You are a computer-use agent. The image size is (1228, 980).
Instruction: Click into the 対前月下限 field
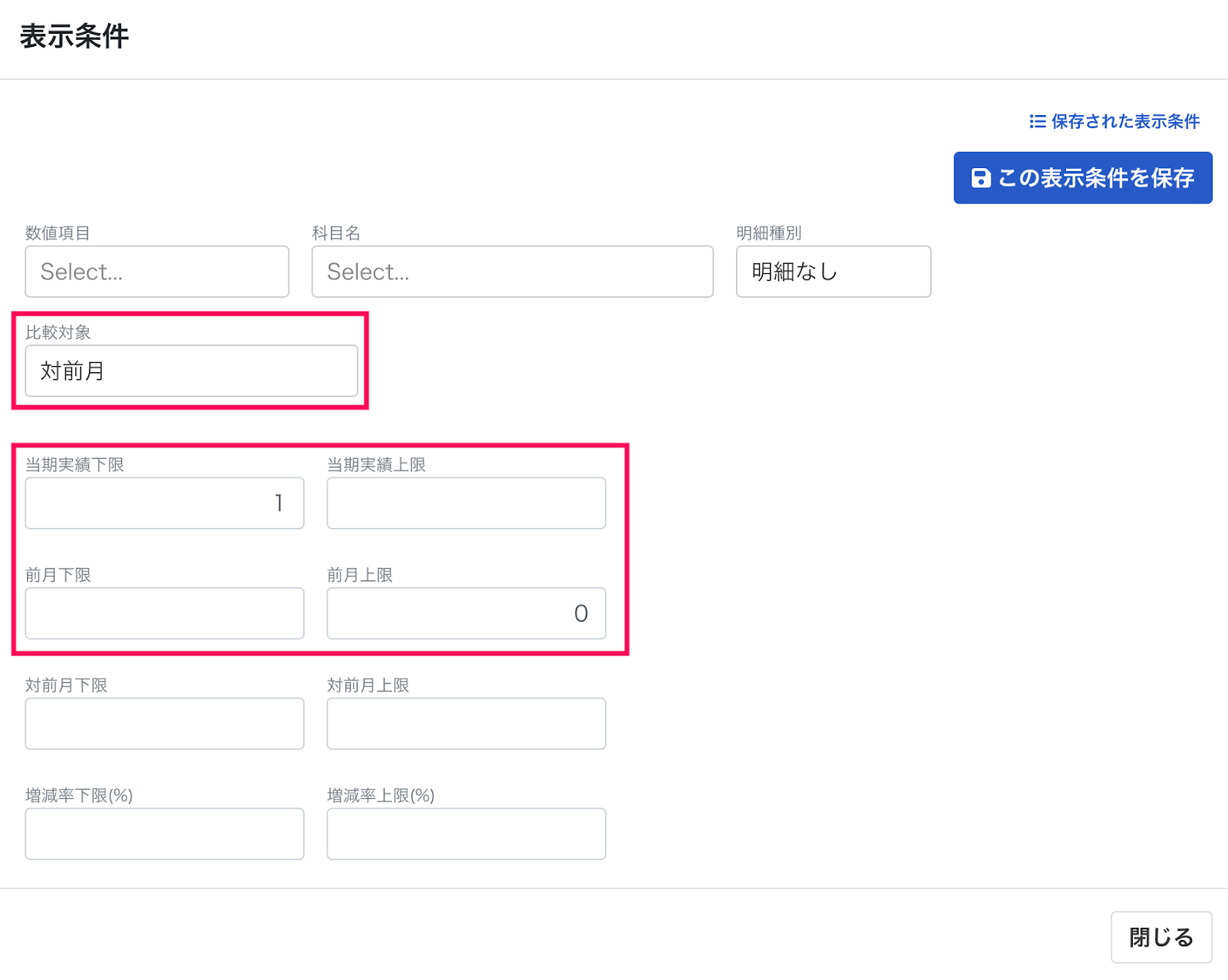tap(164, 724)
